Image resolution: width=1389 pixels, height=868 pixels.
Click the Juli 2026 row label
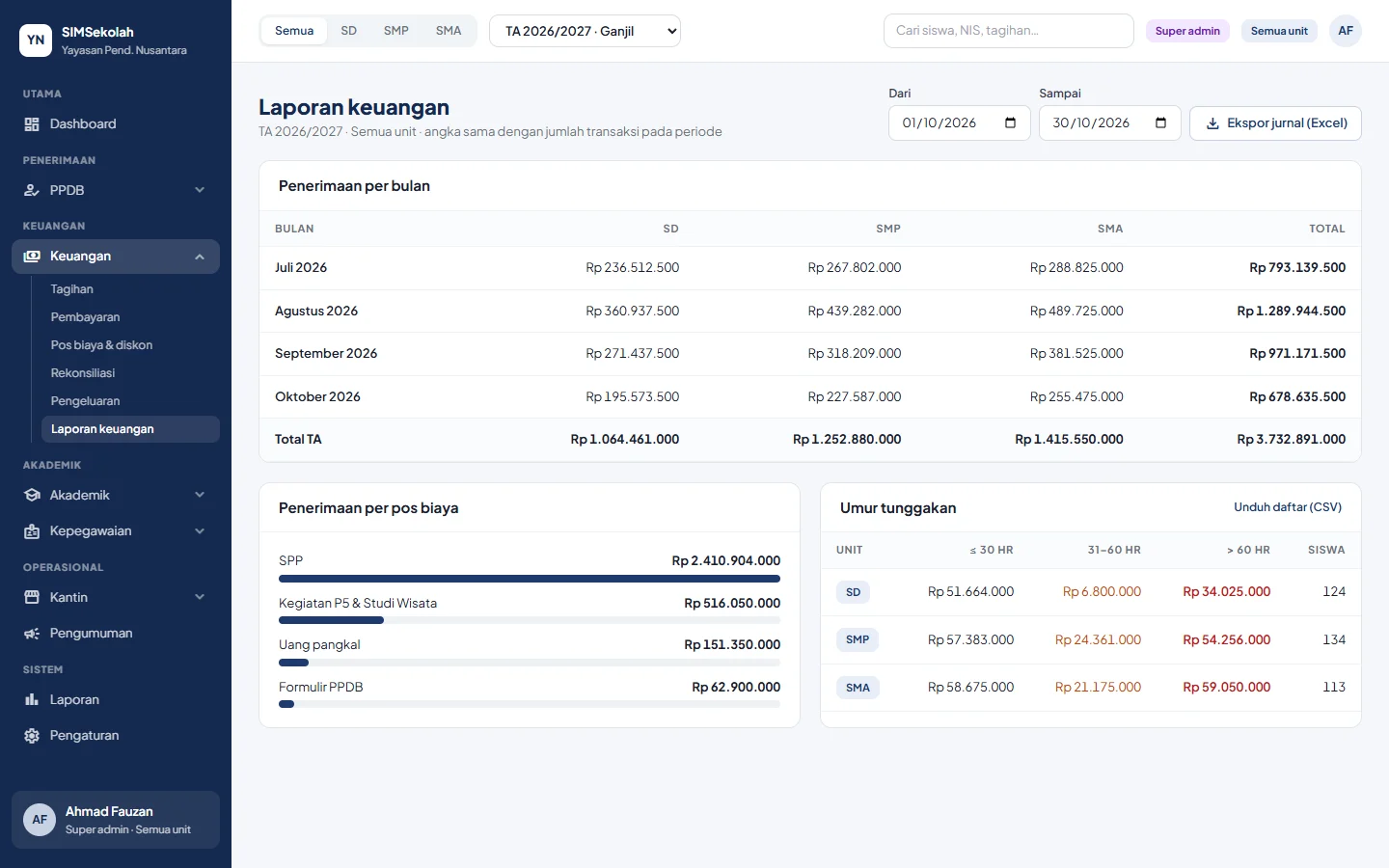[x=301, y=268]
